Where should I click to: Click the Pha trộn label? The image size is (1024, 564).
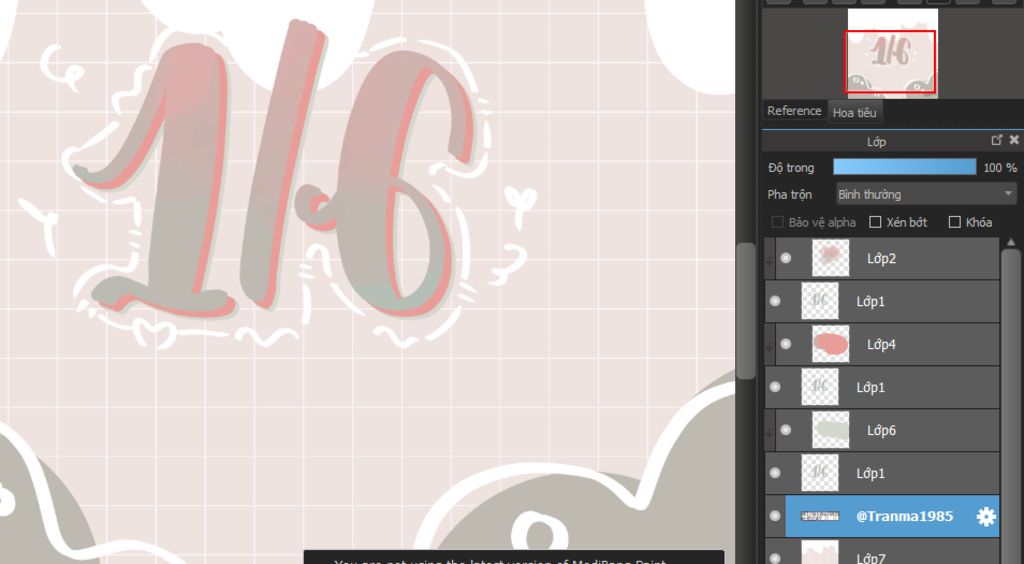click(x=790, y=195)
